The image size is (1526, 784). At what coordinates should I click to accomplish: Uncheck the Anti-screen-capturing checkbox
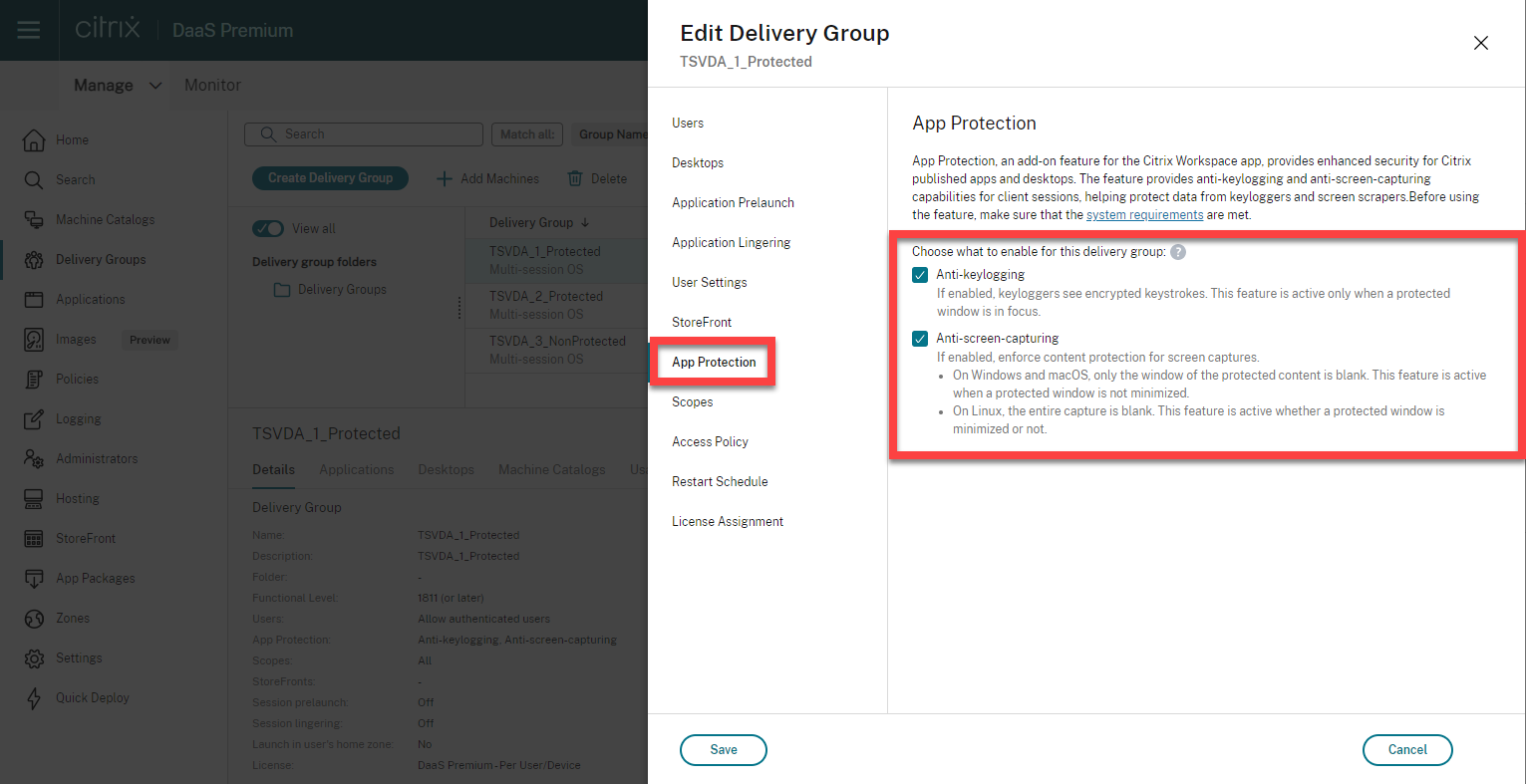click(920, 339)
